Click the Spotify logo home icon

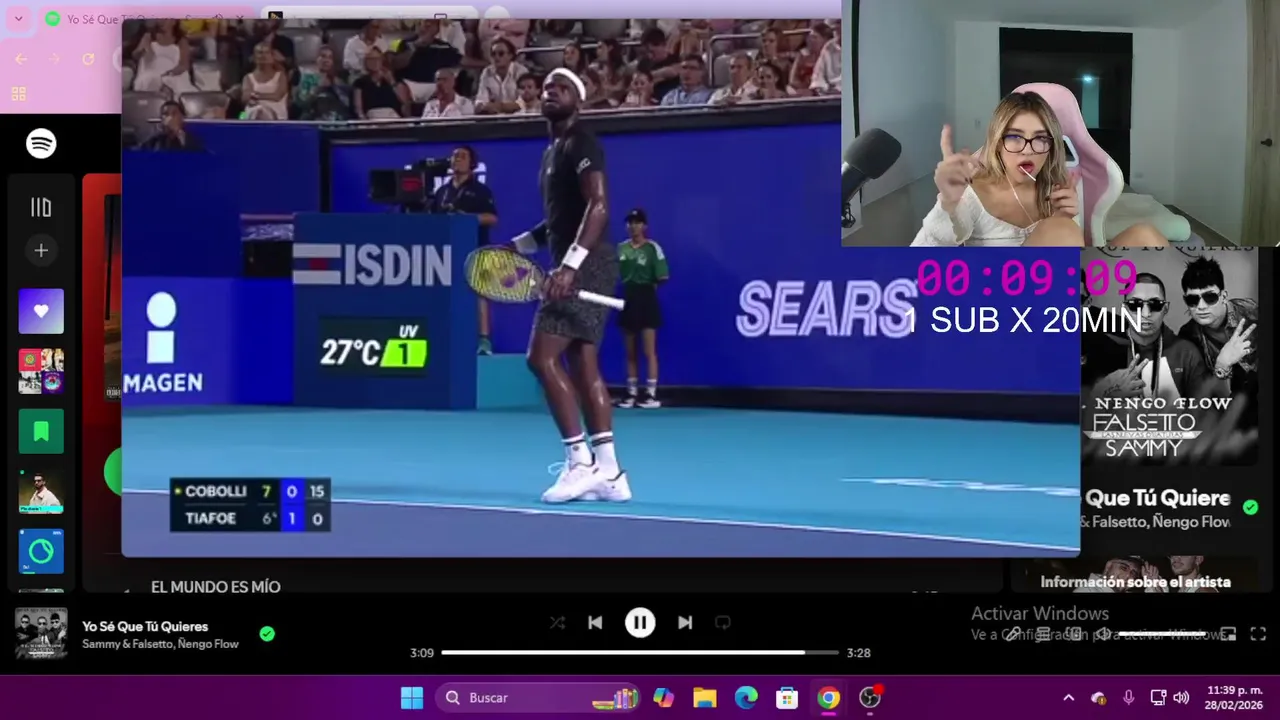pos(41,144)
